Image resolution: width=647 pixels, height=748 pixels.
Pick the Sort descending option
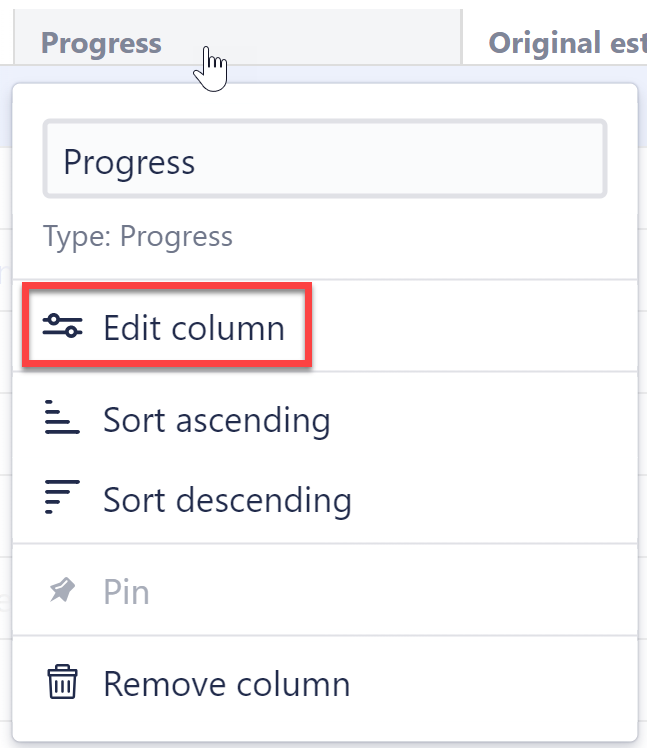(x=227, y=498)
